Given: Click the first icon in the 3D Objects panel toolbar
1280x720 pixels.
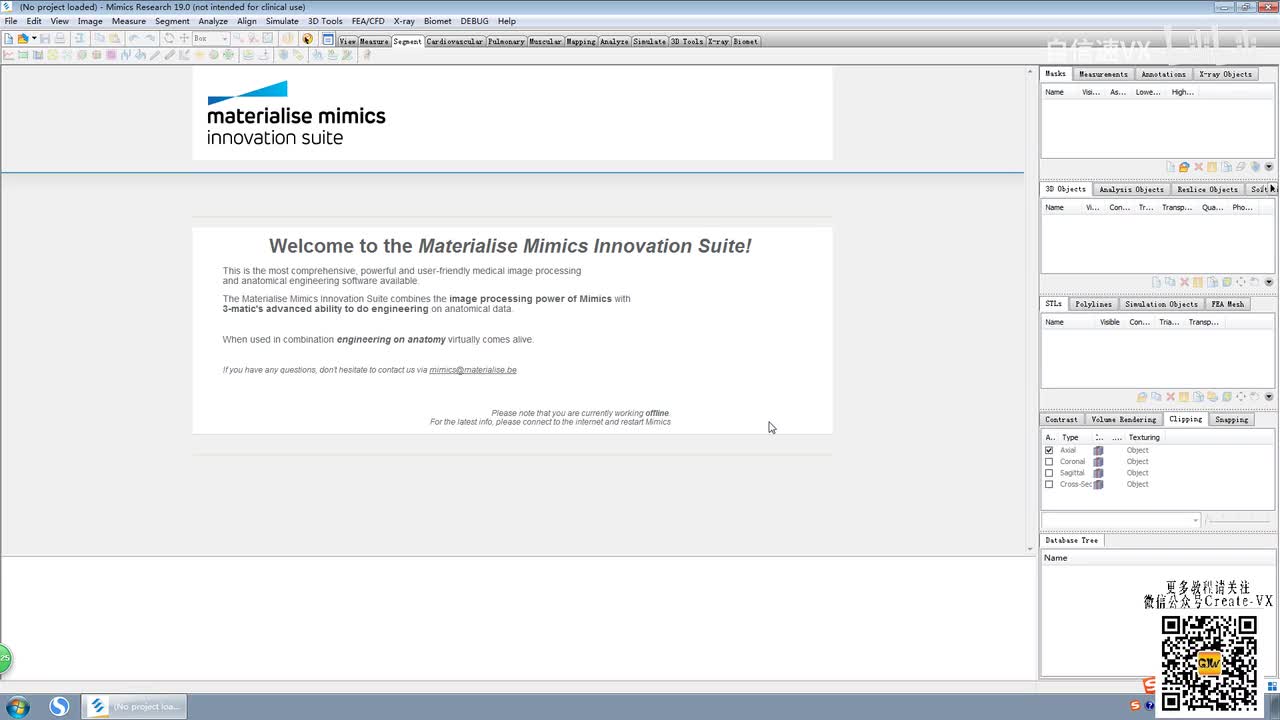Looking at the screenshot, I should (1157, 283).
